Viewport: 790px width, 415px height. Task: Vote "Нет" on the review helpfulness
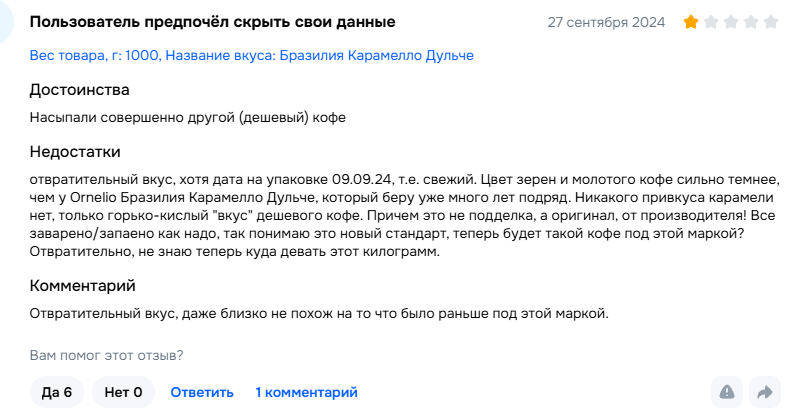pyautogui.click(x=123, y=392)
